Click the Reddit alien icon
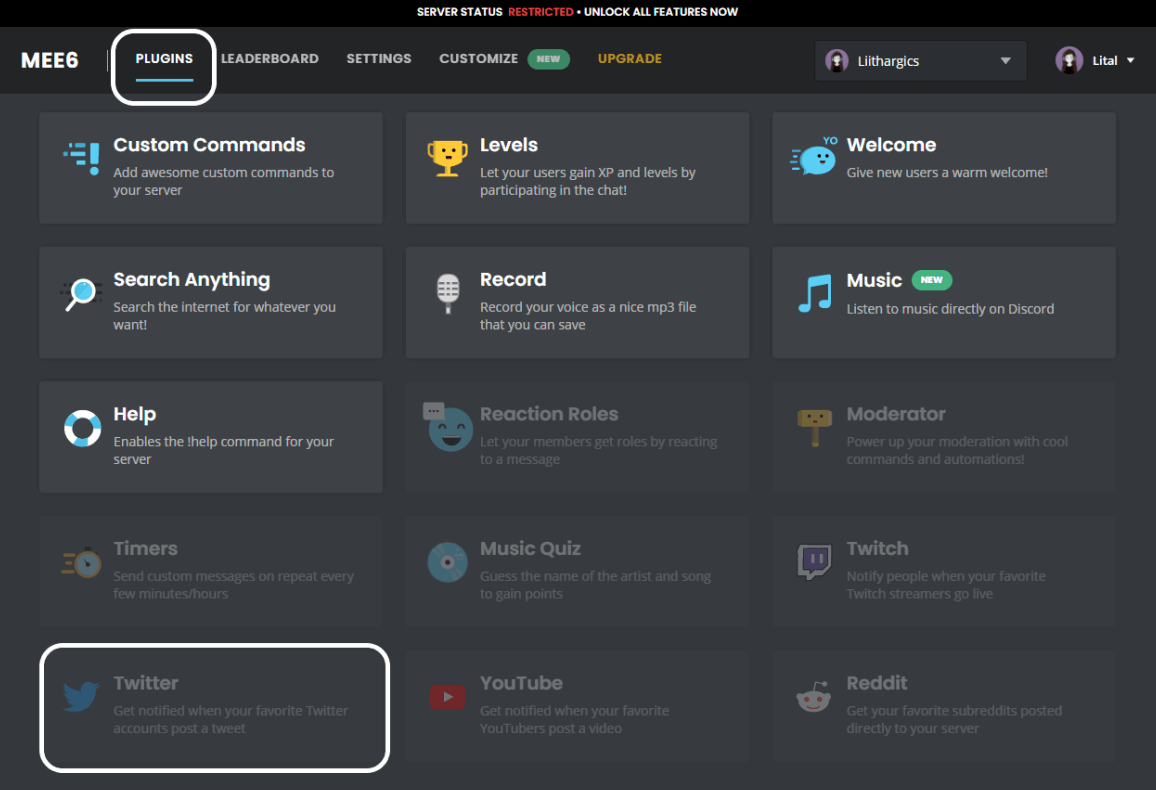The width and height of the screenshot is (1156, 790). pos(814,696)
